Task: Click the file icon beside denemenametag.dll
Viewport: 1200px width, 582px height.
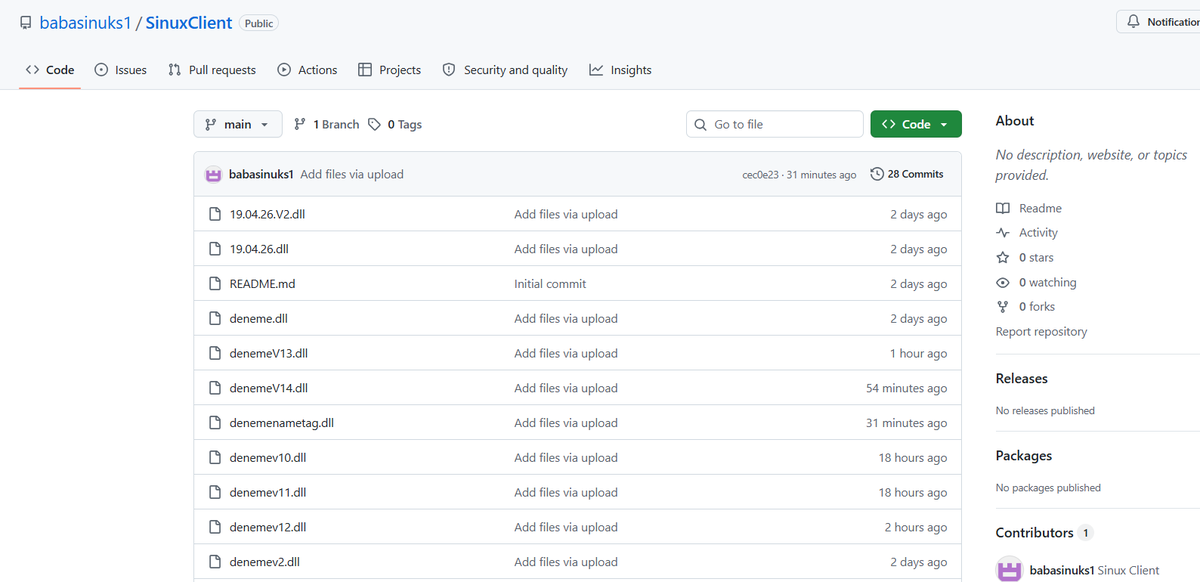Action: click(x=214, y=423)
